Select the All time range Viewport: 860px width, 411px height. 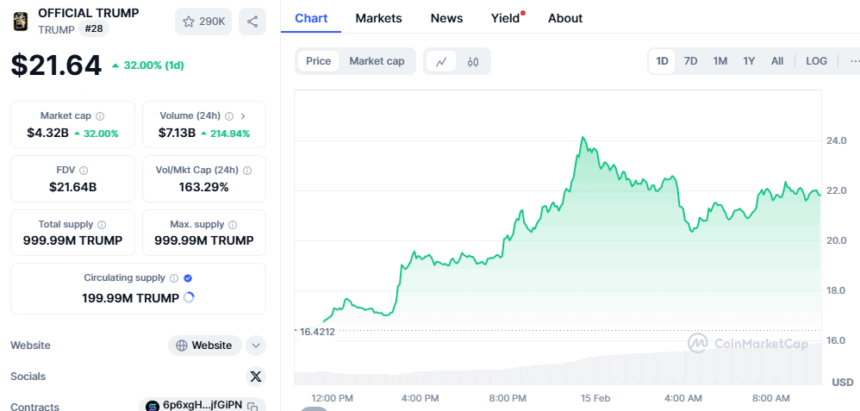[777, 61]
